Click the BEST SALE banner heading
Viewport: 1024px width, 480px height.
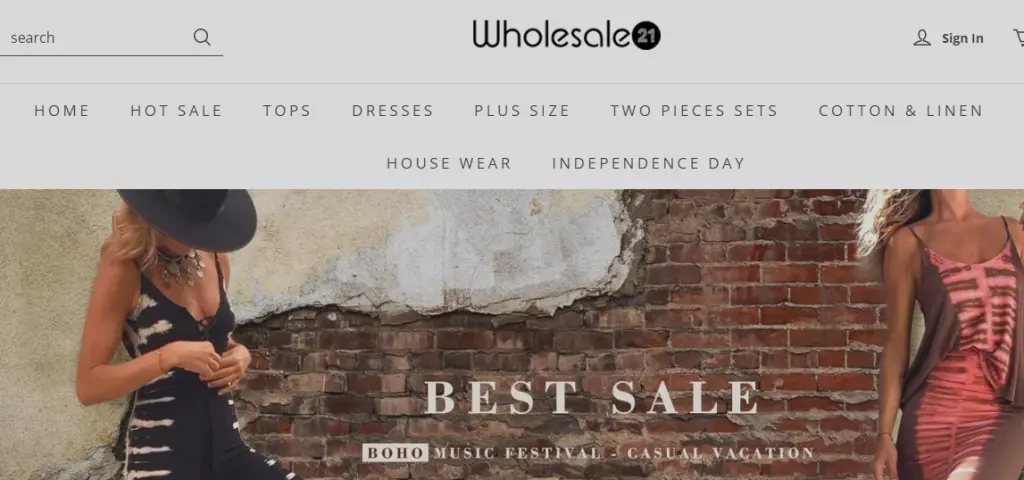coord(592,396)
